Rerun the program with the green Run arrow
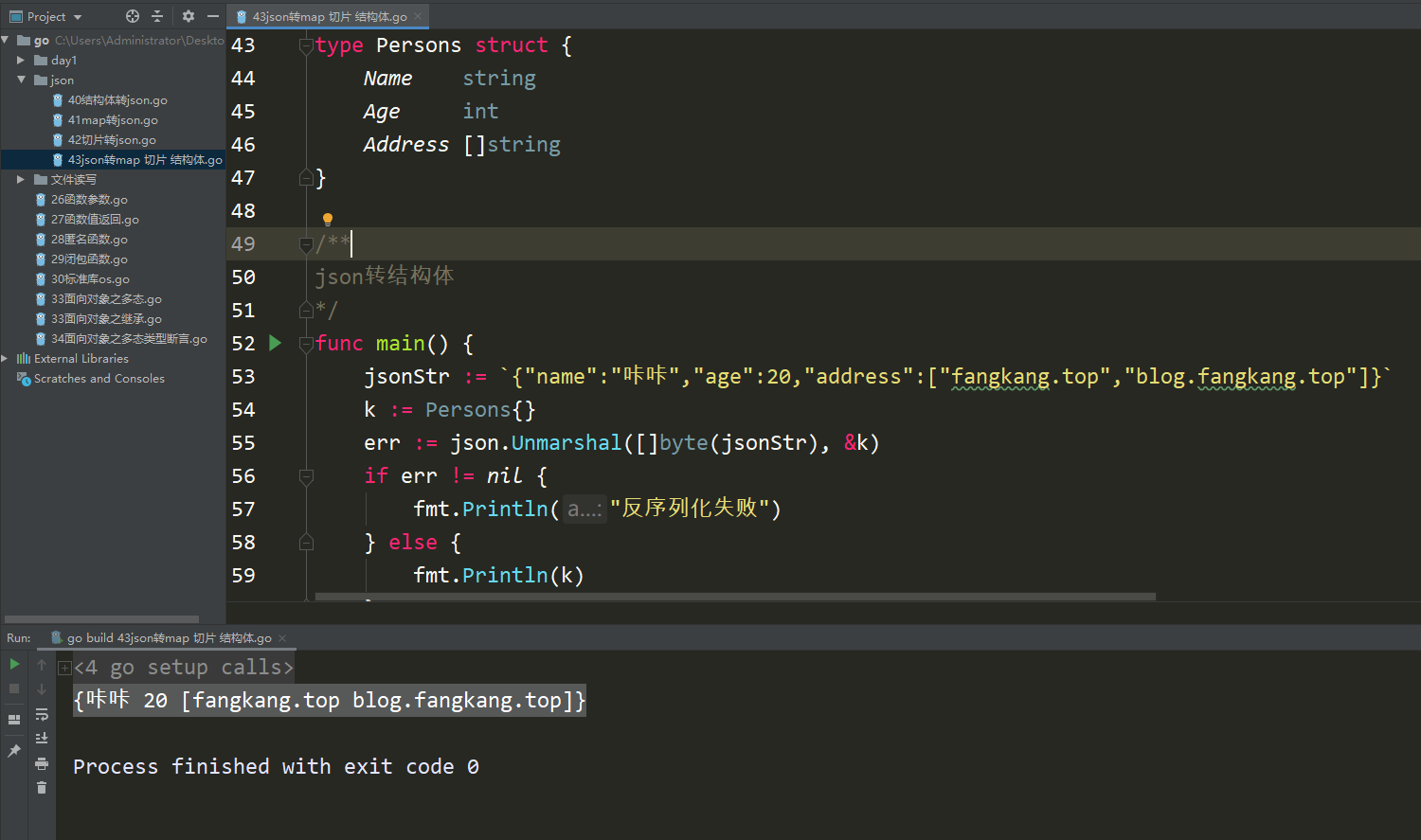1421x840 pixels. point(13,664)
